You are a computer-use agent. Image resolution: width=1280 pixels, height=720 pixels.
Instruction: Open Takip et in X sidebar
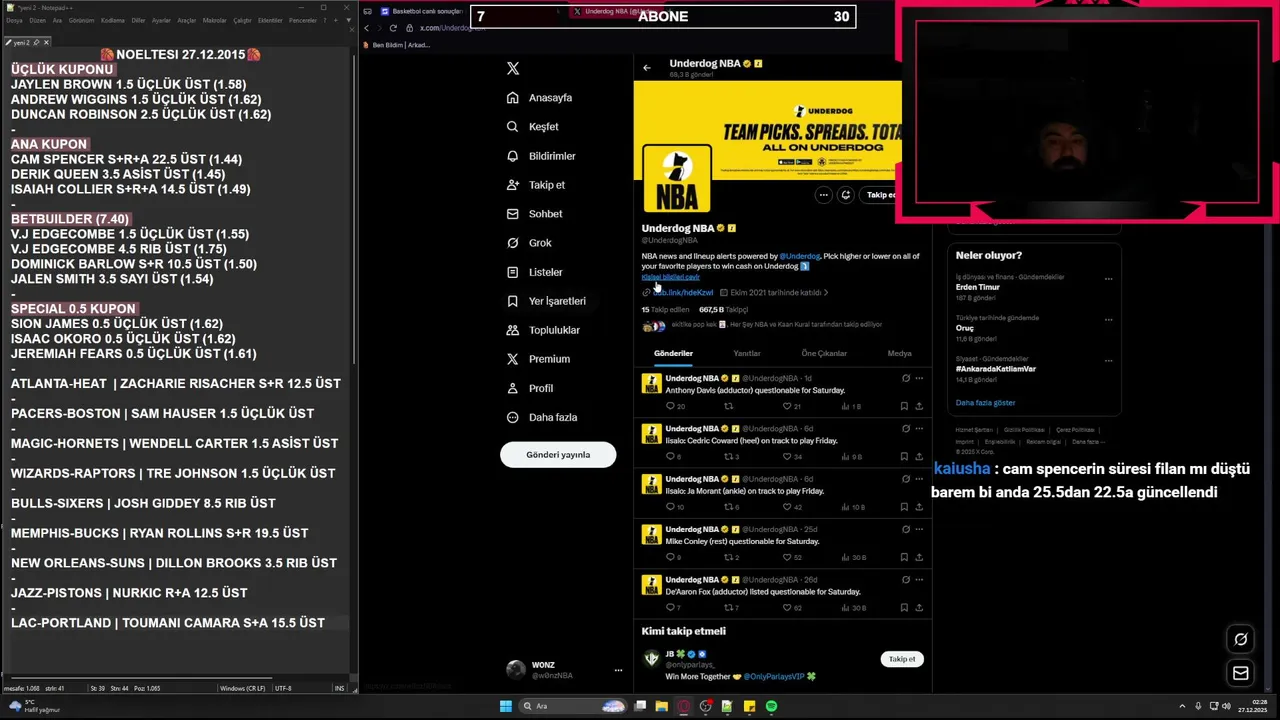[536, 185]
